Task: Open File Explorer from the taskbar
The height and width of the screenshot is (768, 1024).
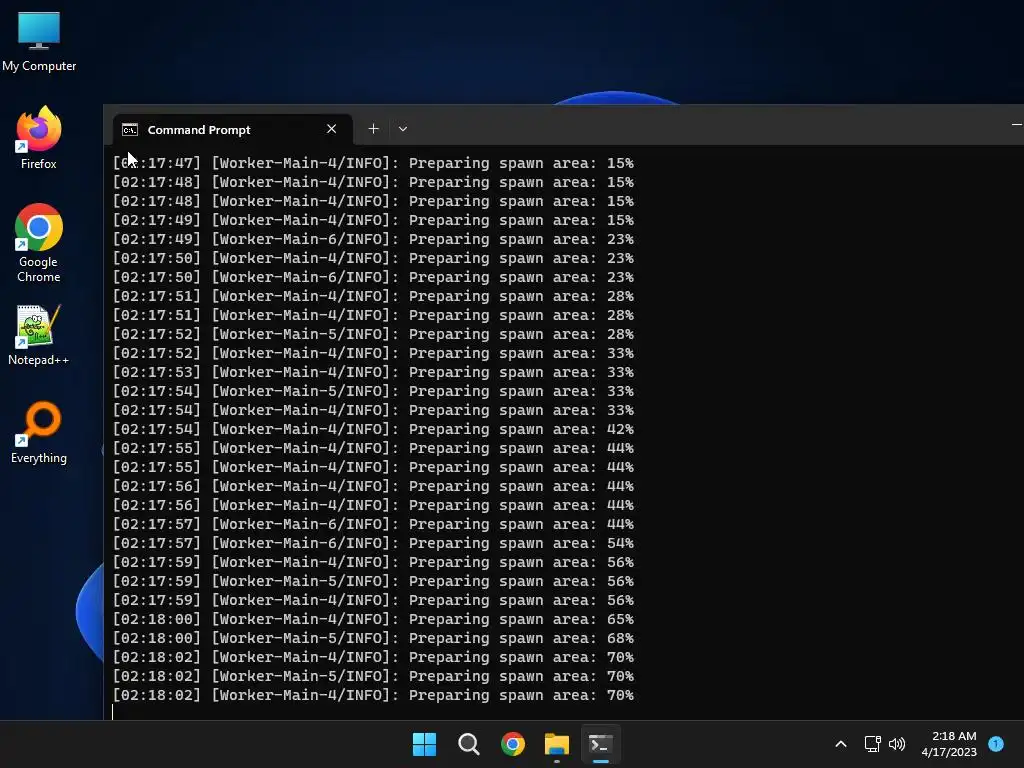Action: point(557,744)
